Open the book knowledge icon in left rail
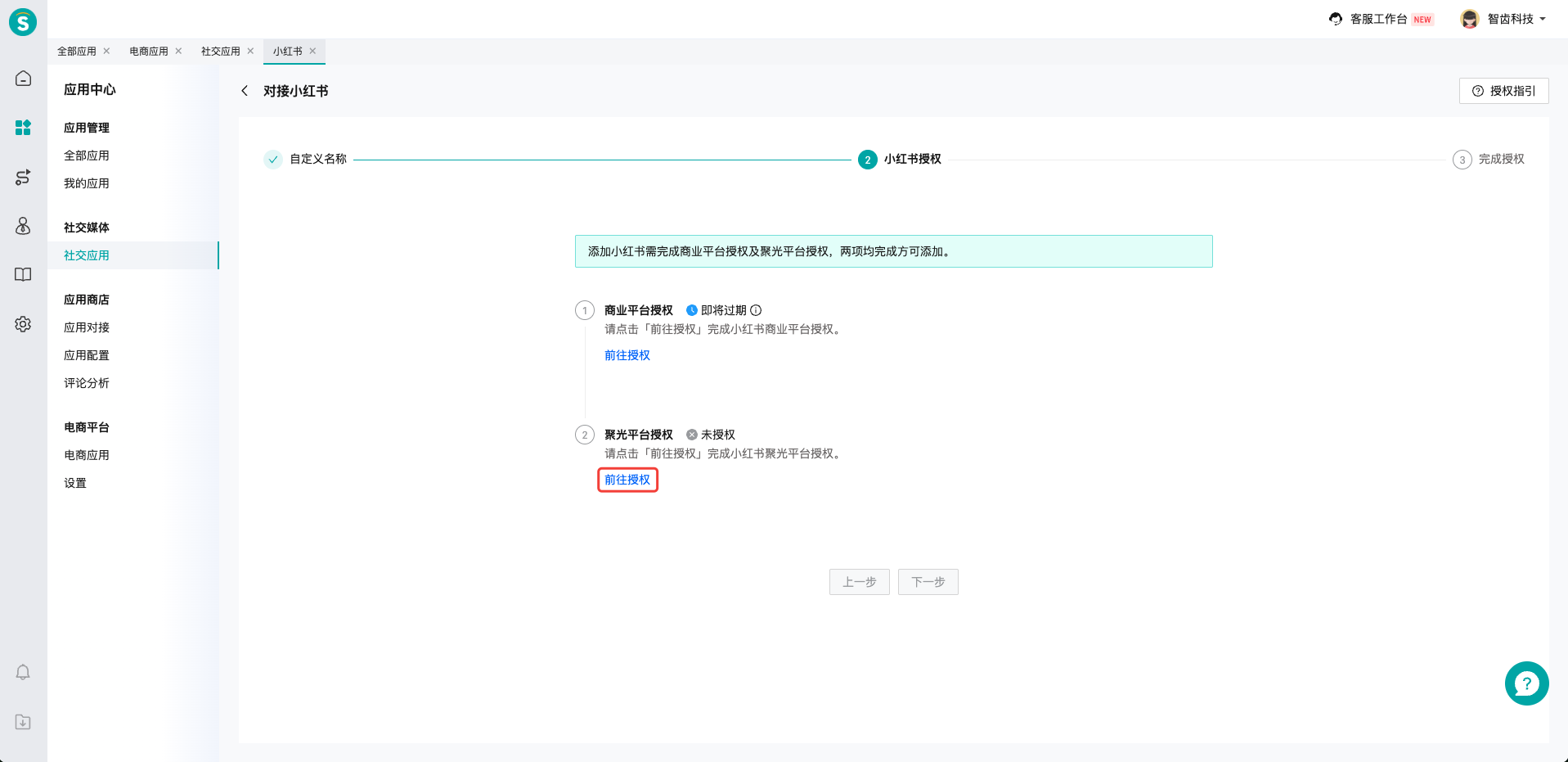Viewport: 1568px width, 762px height. (23, 275)
